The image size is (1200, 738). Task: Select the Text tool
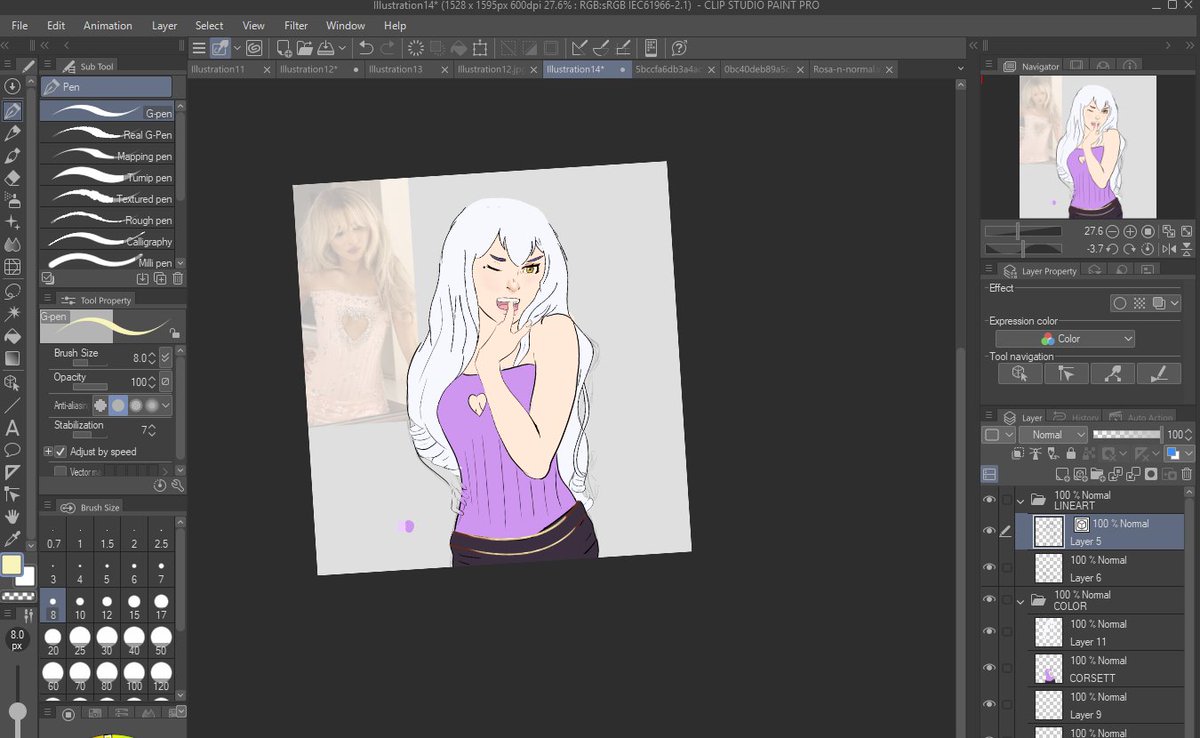[12, 428]
